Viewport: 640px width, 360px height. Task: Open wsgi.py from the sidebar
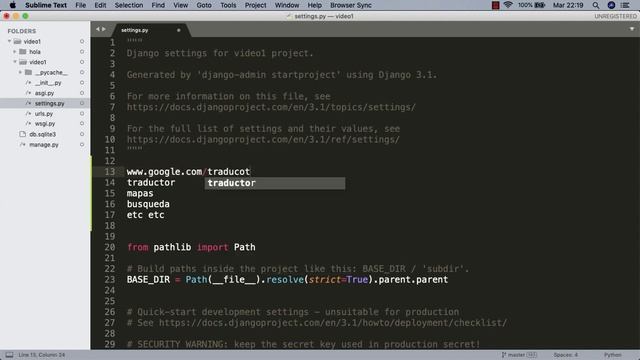45,124
